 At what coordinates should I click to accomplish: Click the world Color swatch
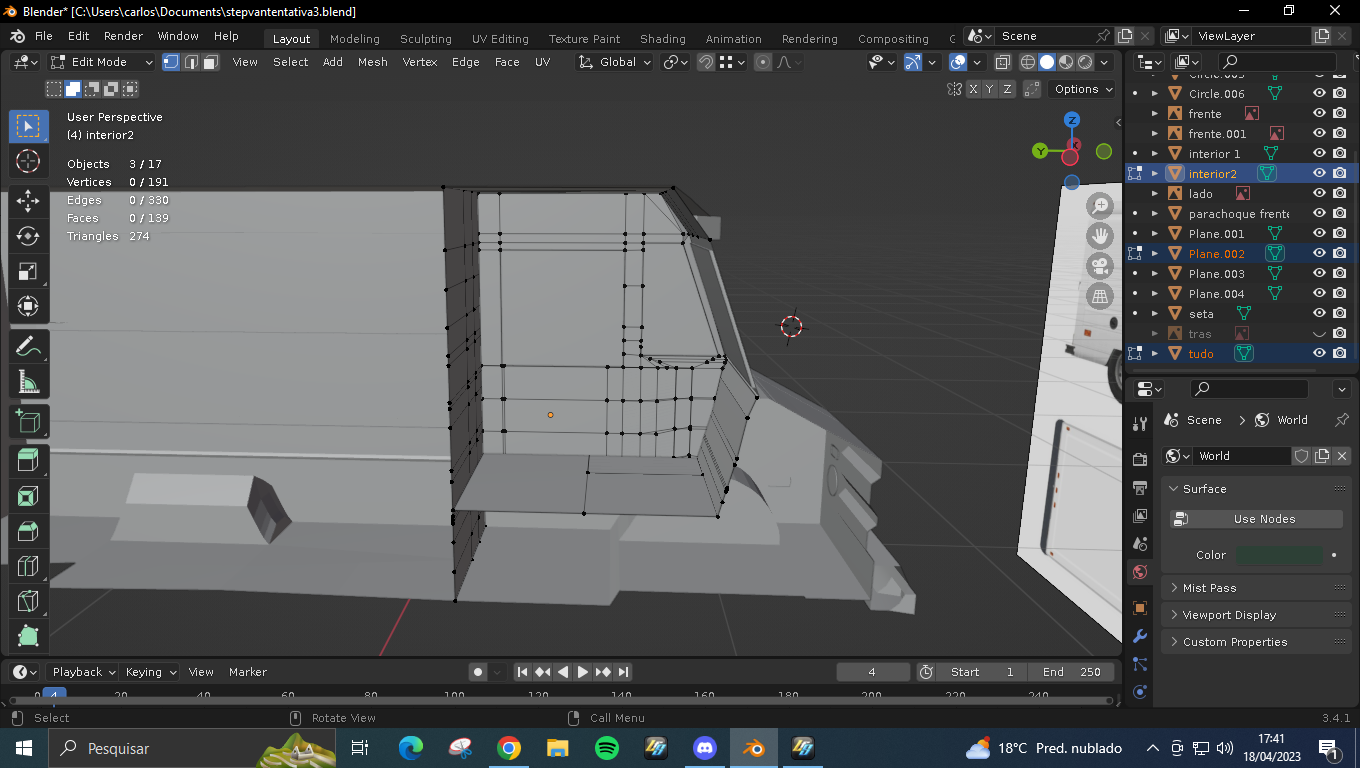pos(1279,555)
